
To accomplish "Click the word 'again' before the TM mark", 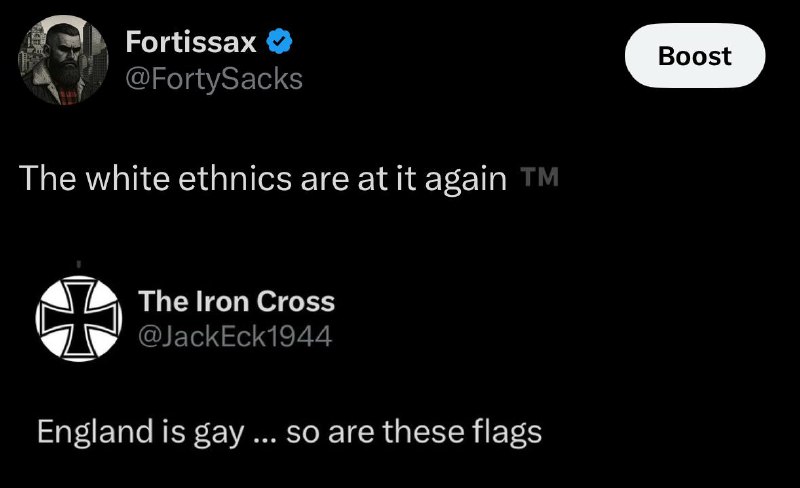I will pyautogui.click(x=465, y=180).
